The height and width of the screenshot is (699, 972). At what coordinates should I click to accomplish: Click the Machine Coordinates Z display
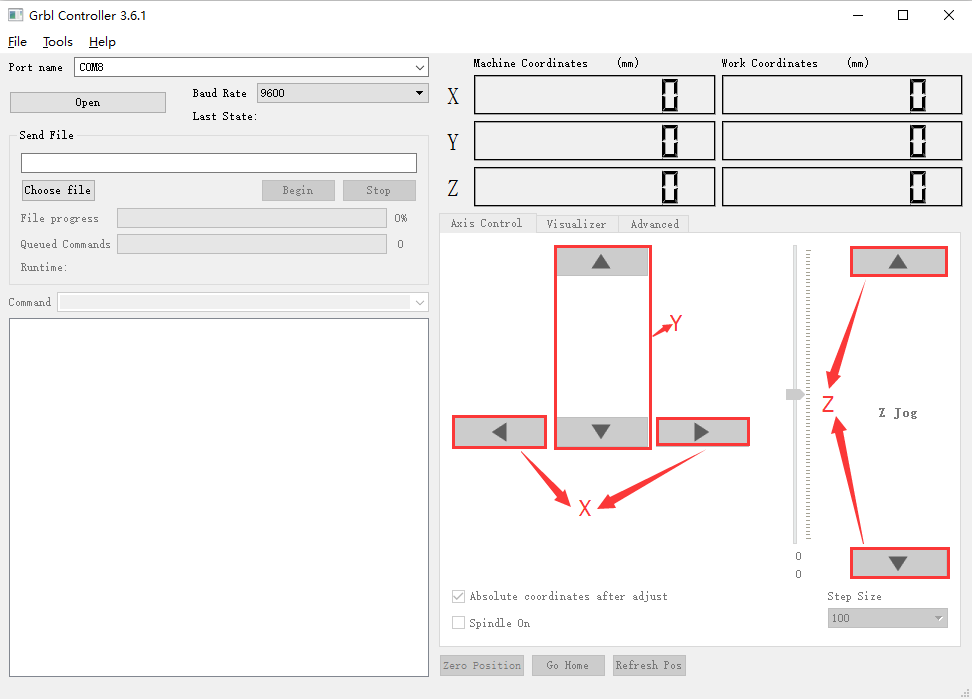tap(594, 187)
